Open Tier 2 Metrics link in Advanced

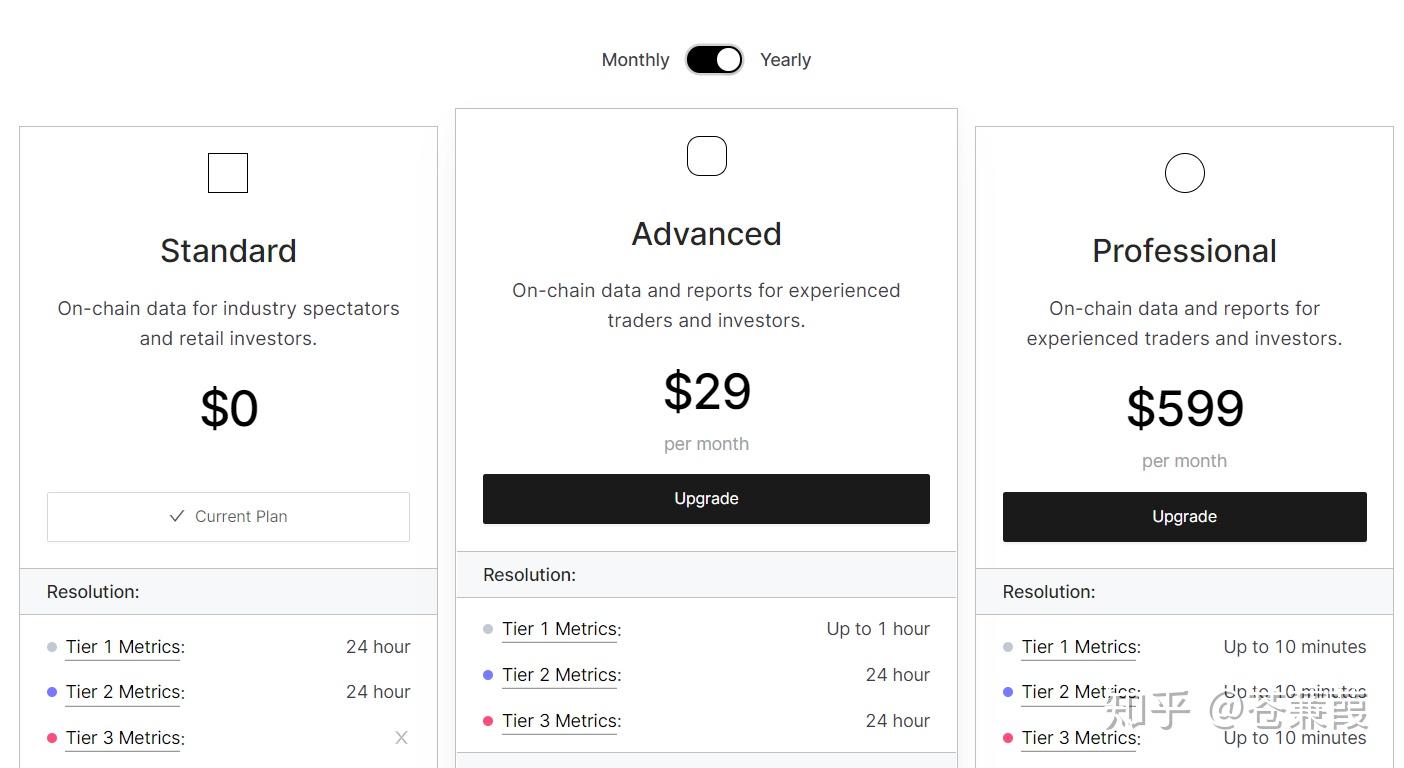click(x=561, y=675)
